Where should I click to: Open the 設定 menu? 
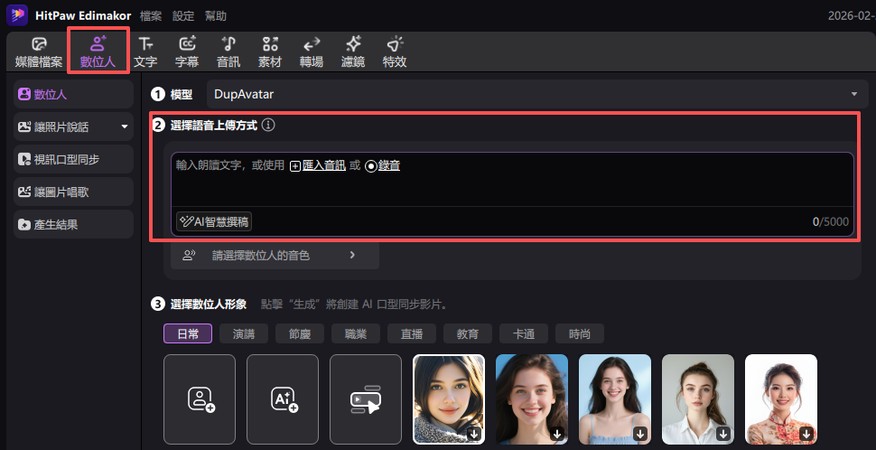183,16
